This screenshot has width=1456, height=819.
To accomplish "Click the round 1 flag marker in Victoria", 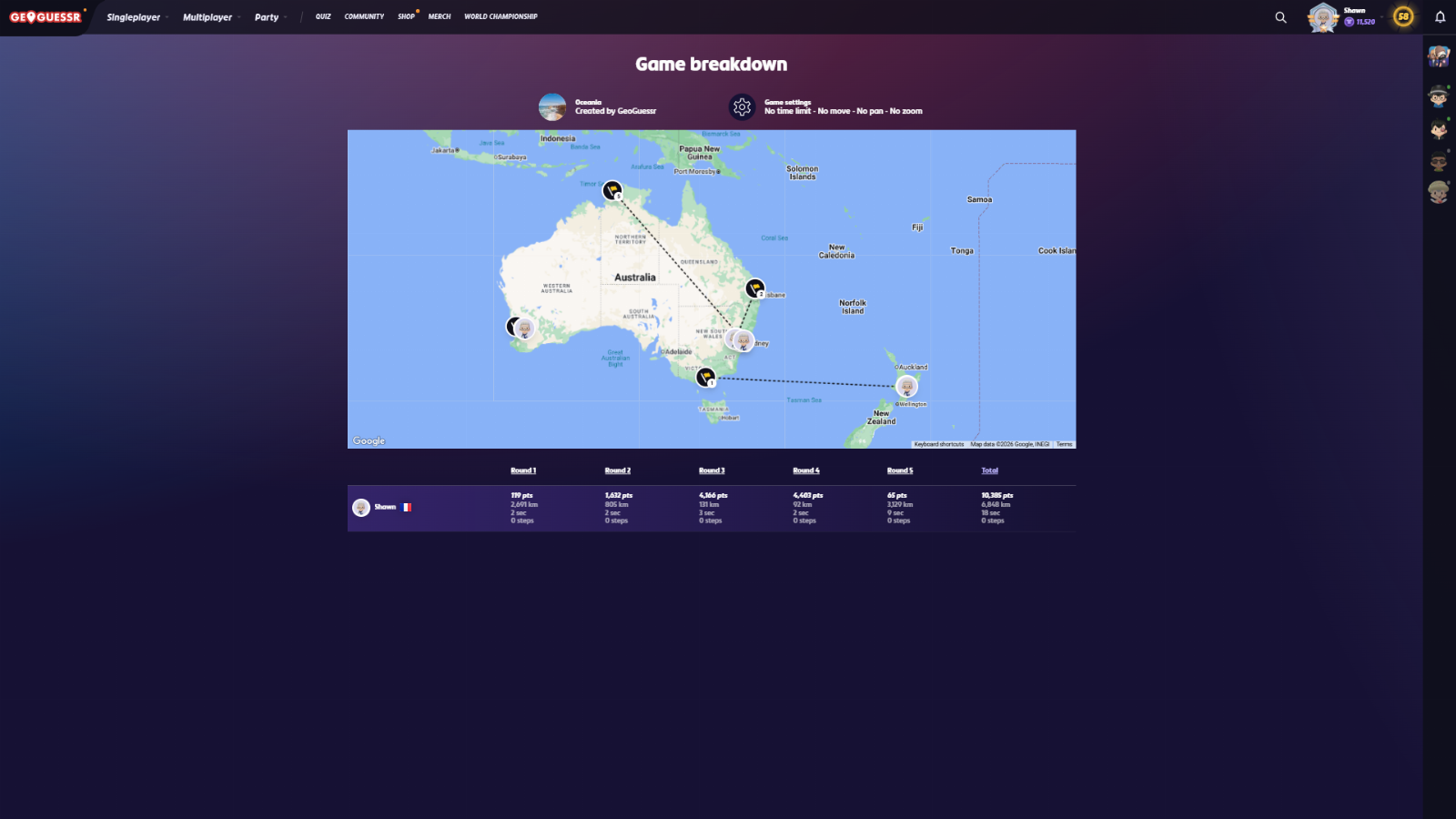I will coord(705,376).
